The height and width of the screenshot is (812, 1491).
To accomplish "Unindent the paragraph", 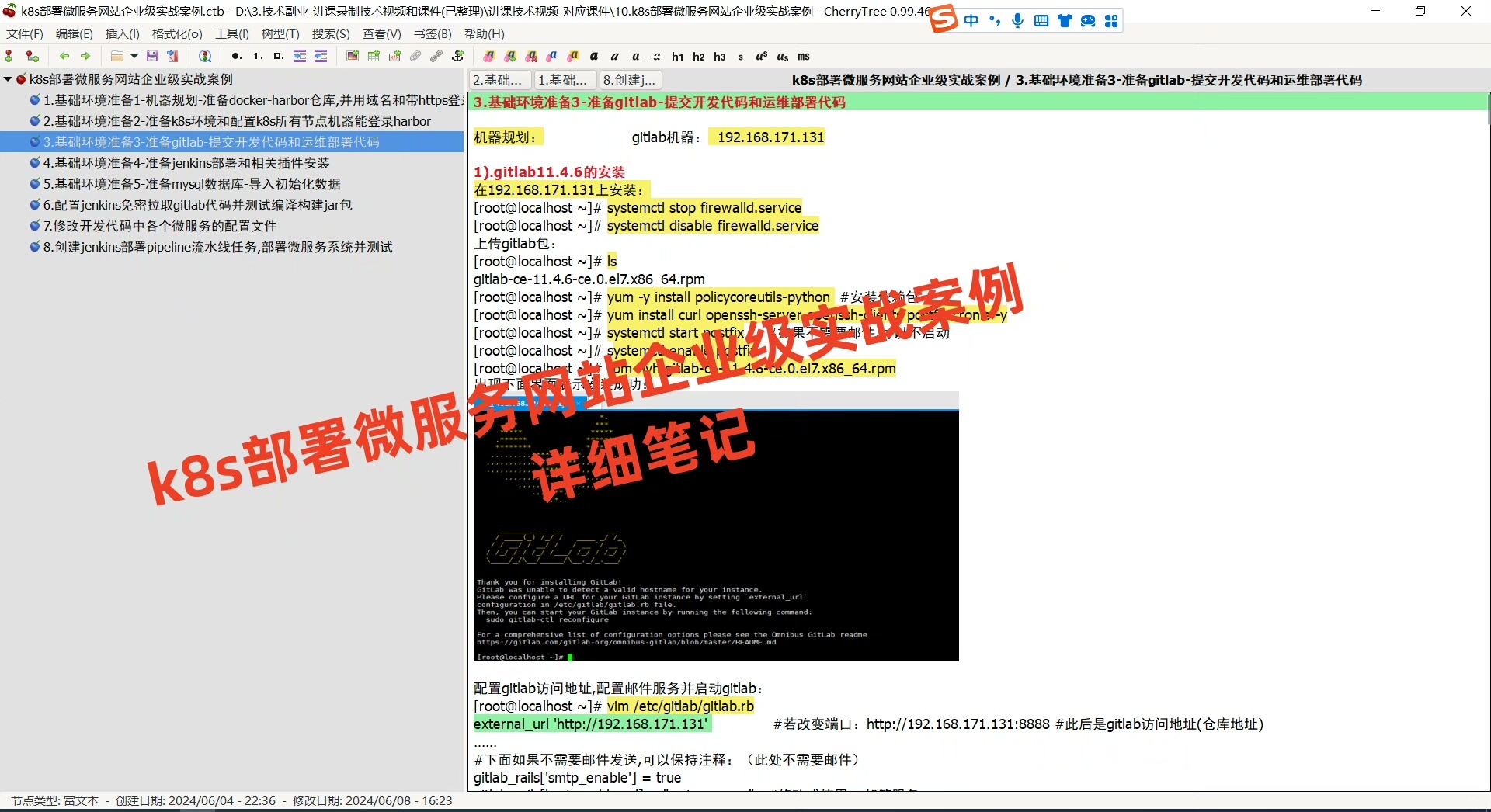I will coord(321,56).
